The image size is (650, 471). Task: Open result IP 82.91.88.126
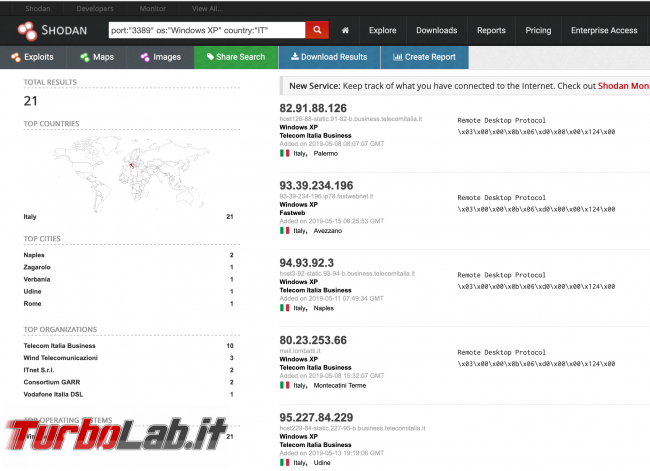click(x=313, y=108)
